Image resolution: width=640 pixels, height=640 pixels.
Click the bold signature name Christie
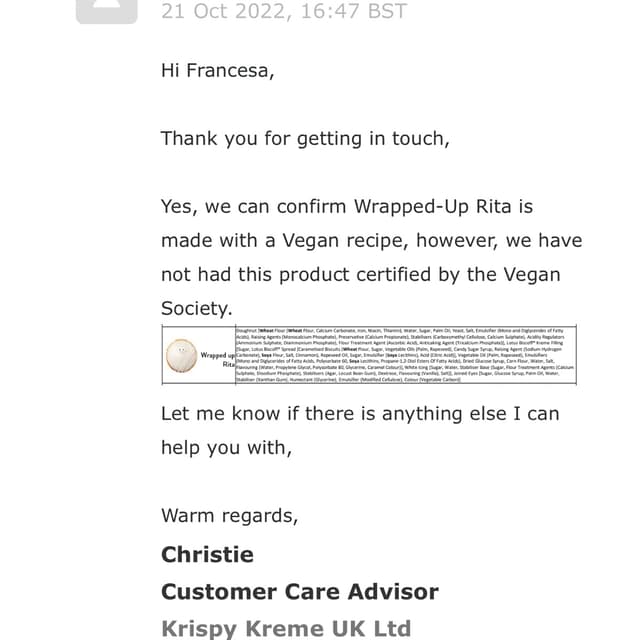click(207, 554)
